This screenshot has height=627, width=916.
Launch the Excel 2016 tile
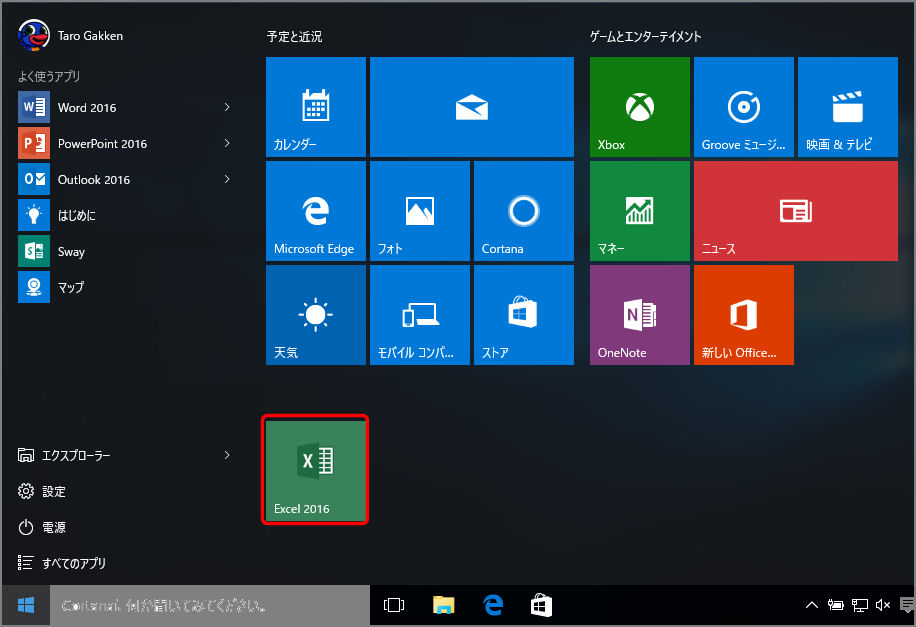pyautogui.click(x=315, y=470)
